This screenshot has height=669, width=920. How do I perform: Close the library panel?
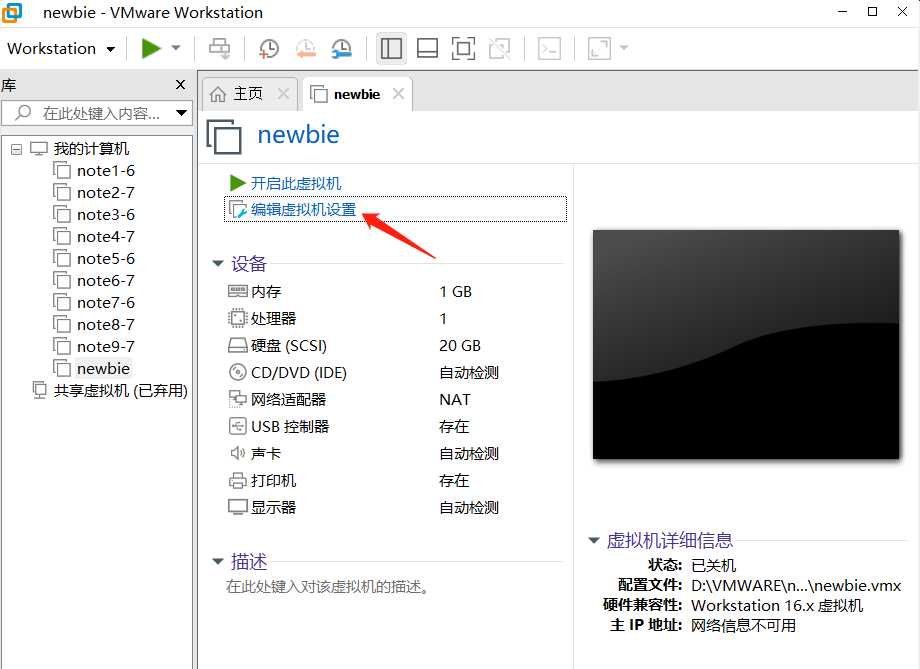point(181,85)
